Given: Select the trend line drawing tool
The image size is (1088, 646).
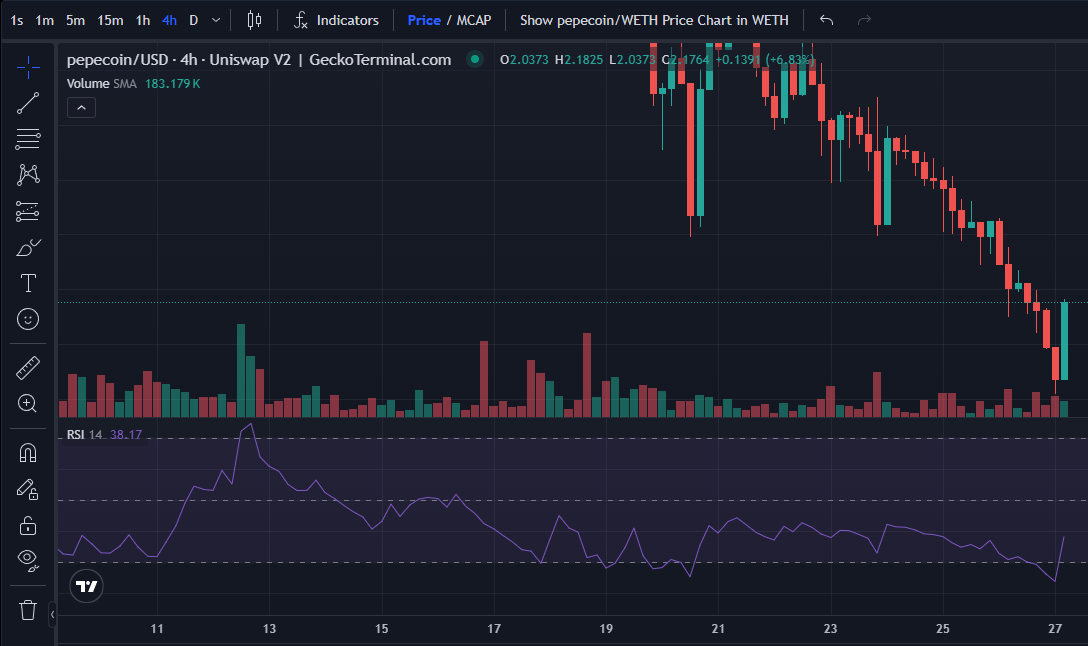Looking at the screenshot, I should click(x=28, y=103).
